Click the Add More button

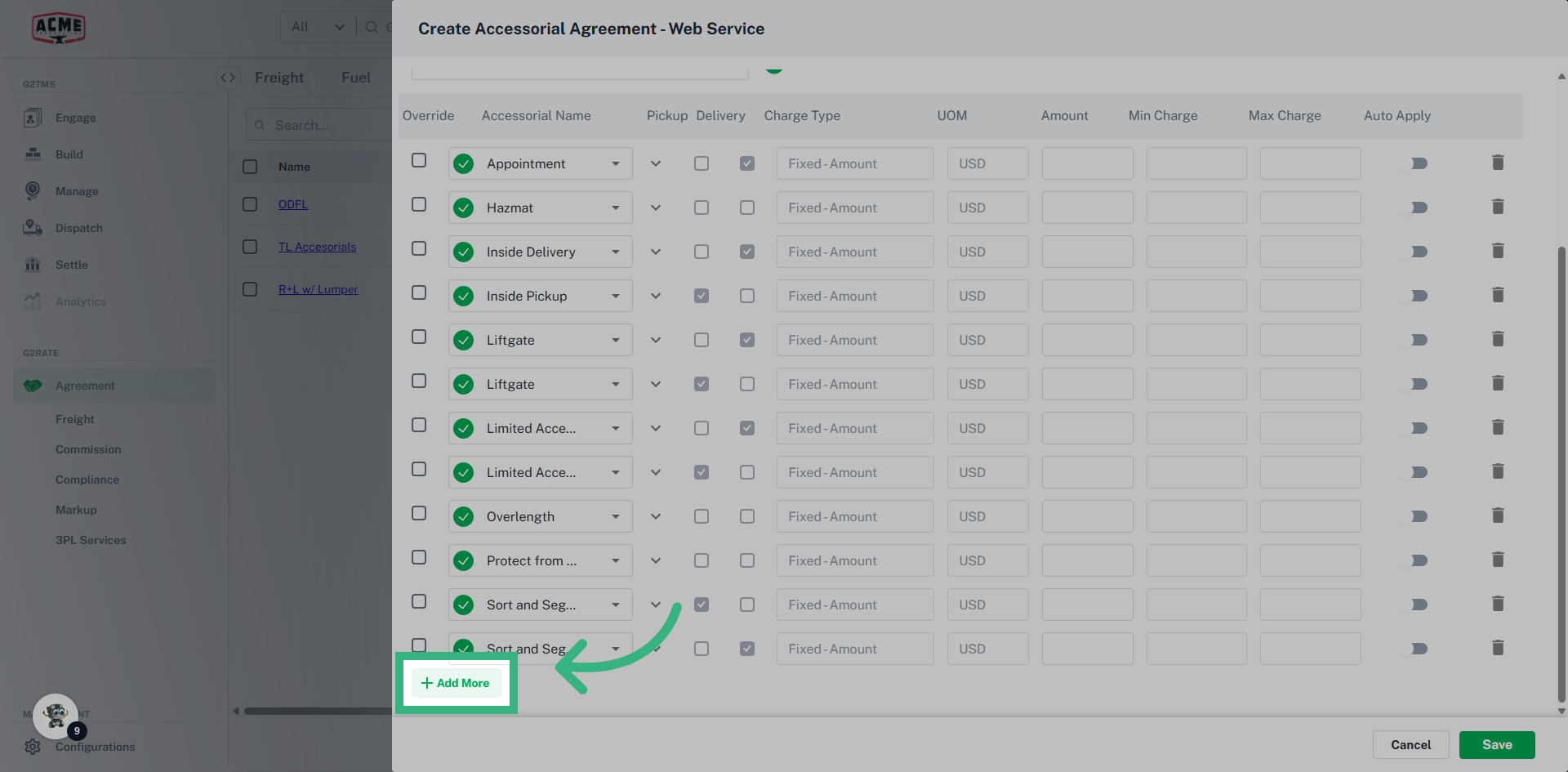(456, 683)
